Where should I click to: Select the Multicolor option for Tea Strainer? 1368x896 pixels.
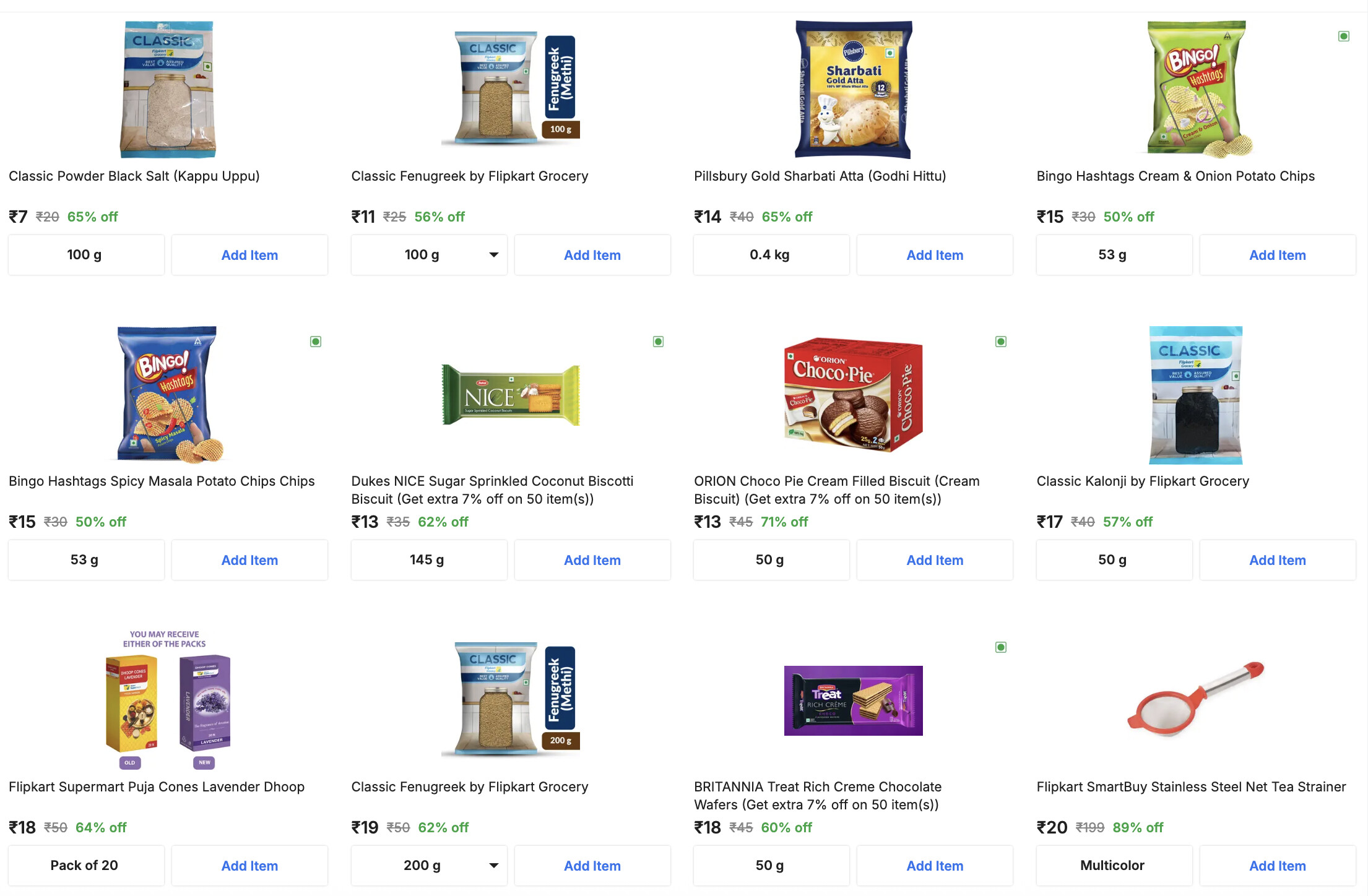1114,866
